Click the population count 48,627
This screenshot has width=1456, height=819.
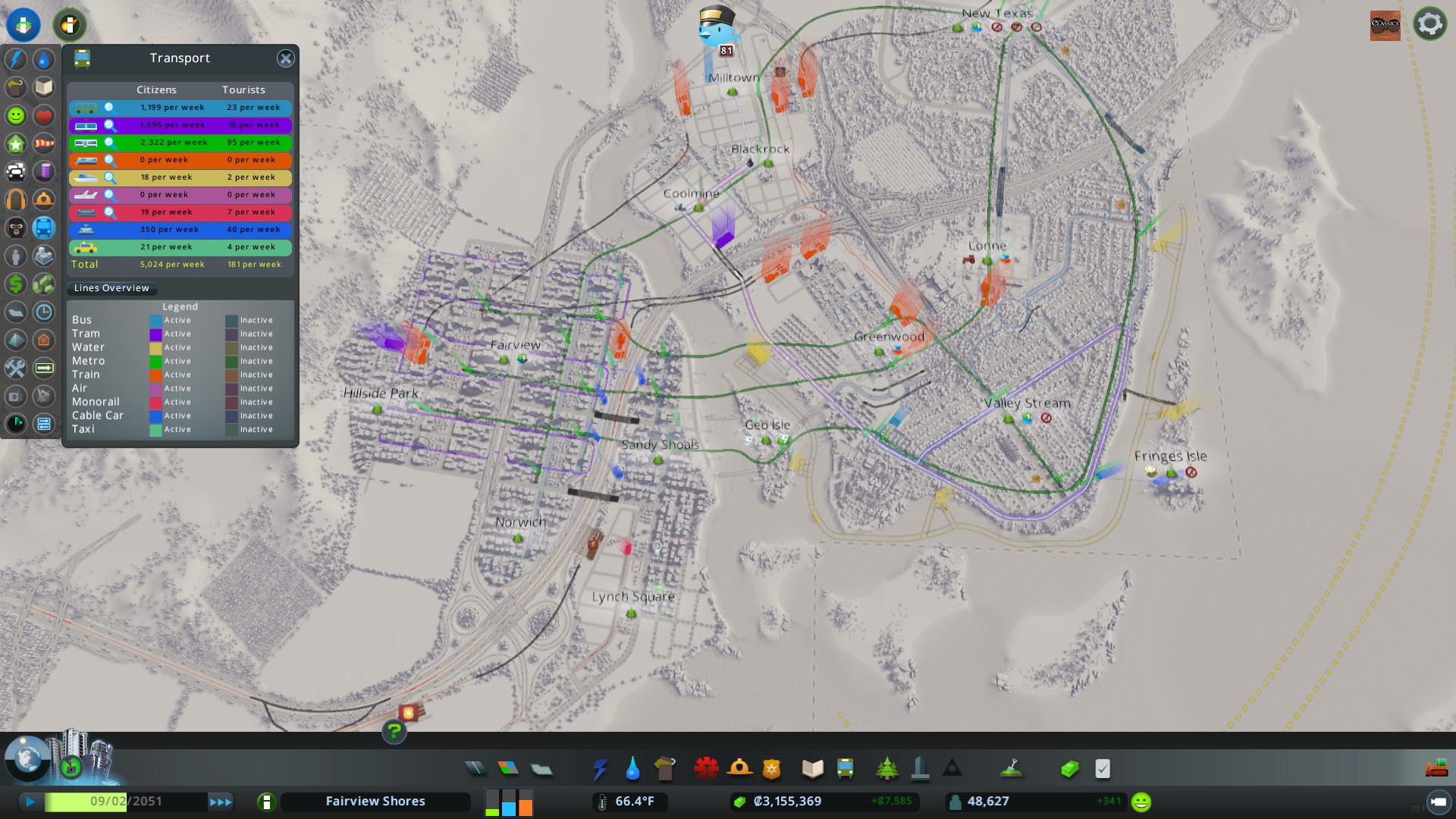(x=987, y=802)
